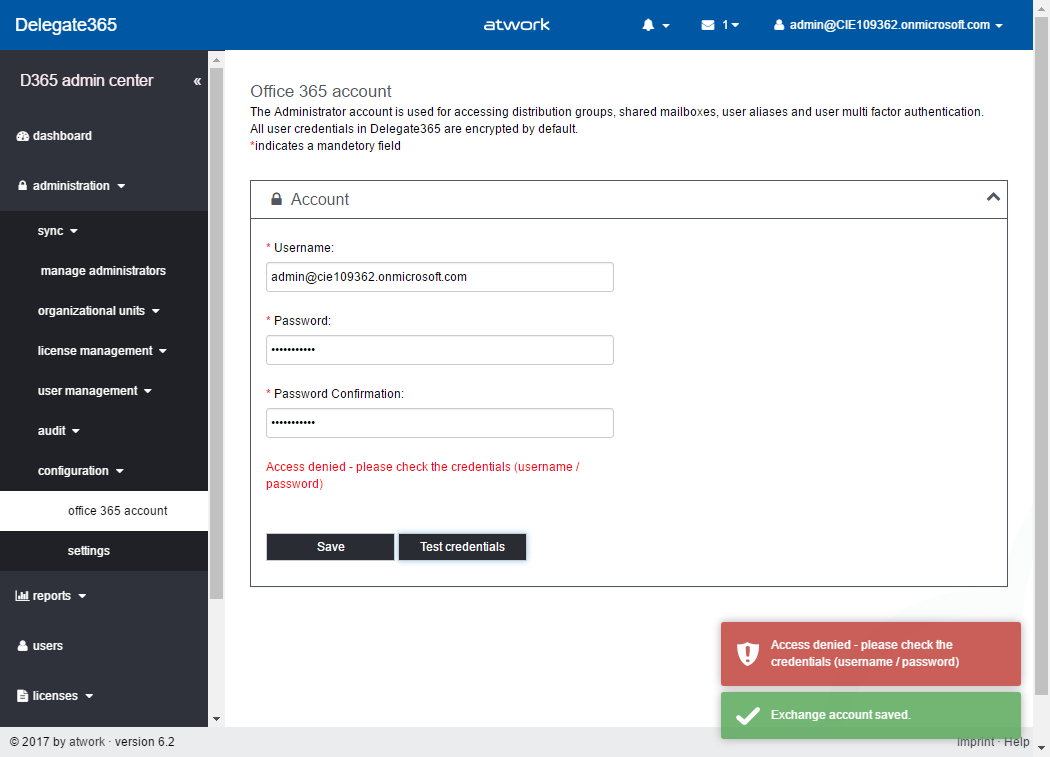Expand the reports menu
This screenshot has width=1050, height=757.
[x=51, y=596]
